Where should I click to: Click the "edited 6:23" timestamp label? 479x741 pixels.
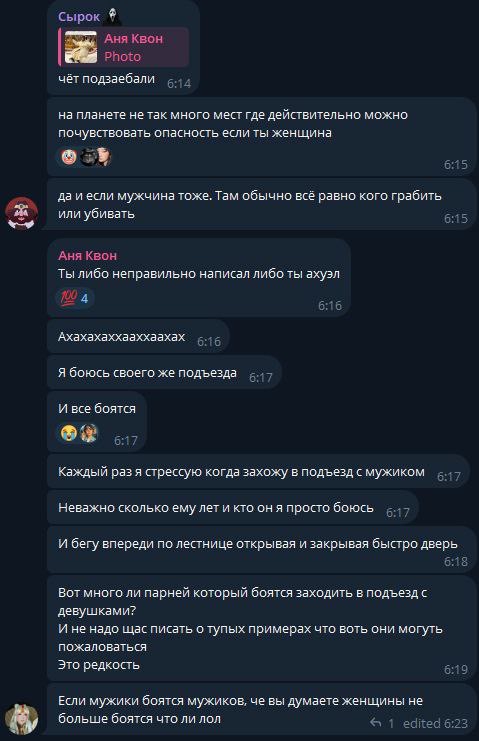point(435,723)
